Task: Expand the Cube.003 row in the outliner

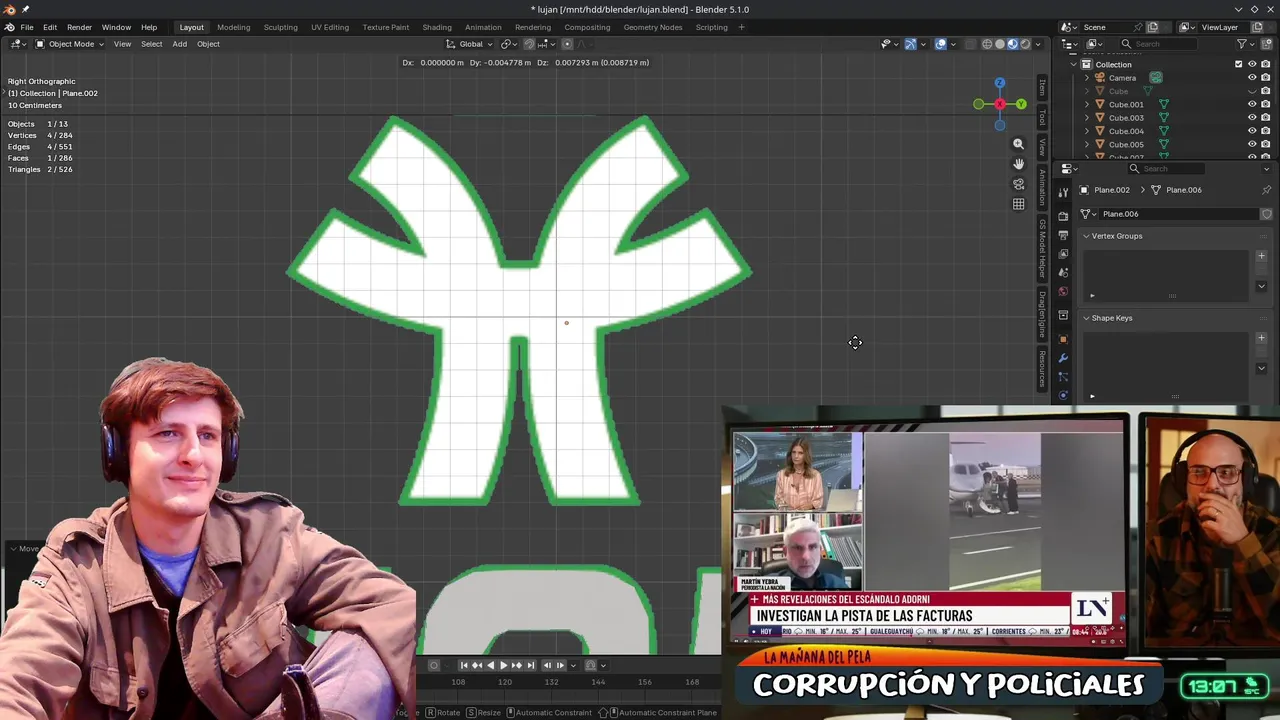Action: click(x=1087, y=118)
